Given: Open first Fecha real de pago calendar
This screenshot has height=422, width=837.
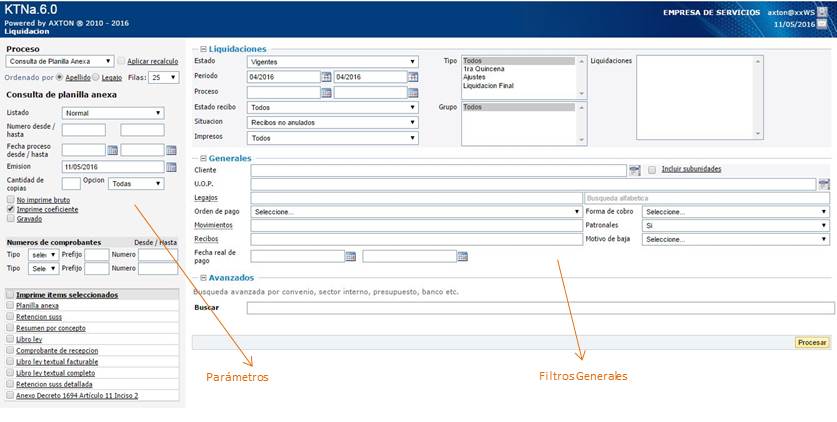Looking at the screenshot, I should pyautogui.click(x=350, y=256).
